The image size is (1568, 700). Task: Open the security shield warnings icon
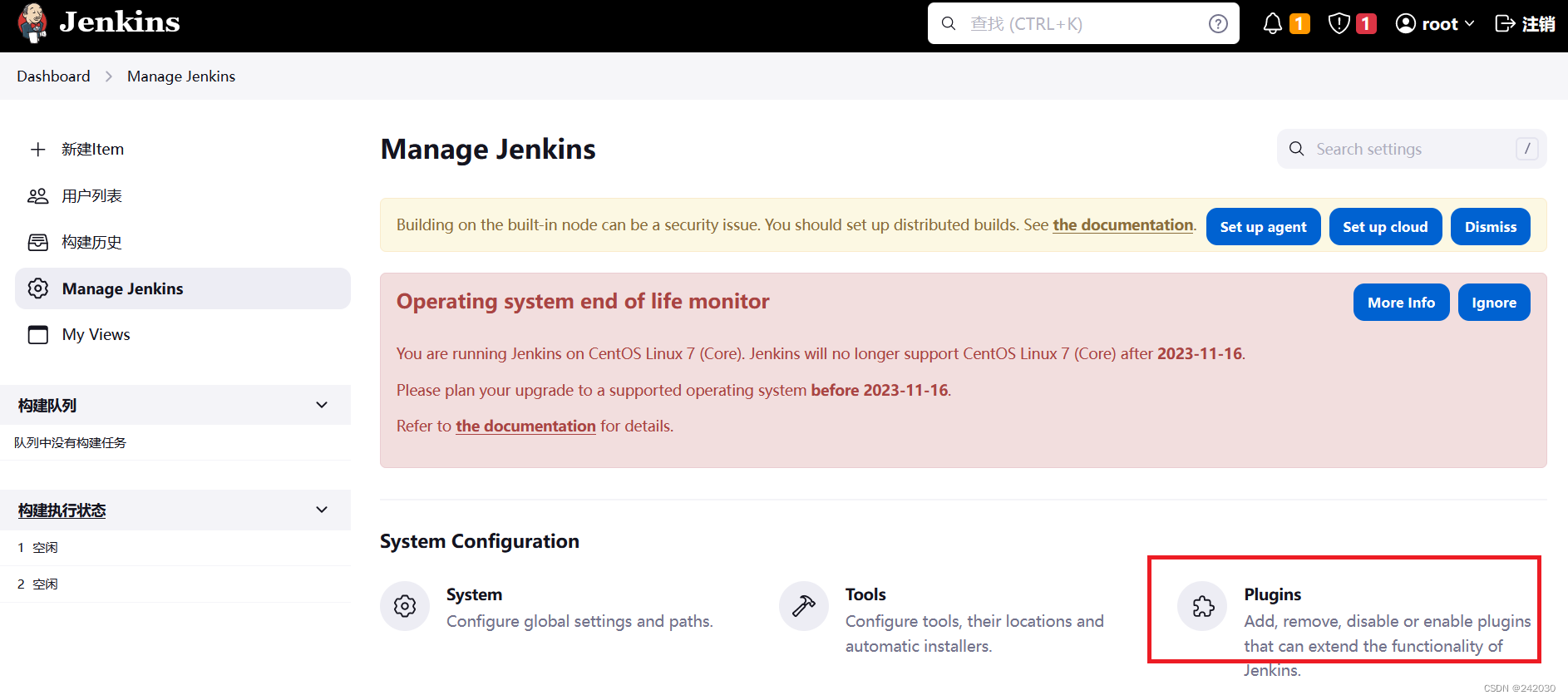coord(1339,24)
